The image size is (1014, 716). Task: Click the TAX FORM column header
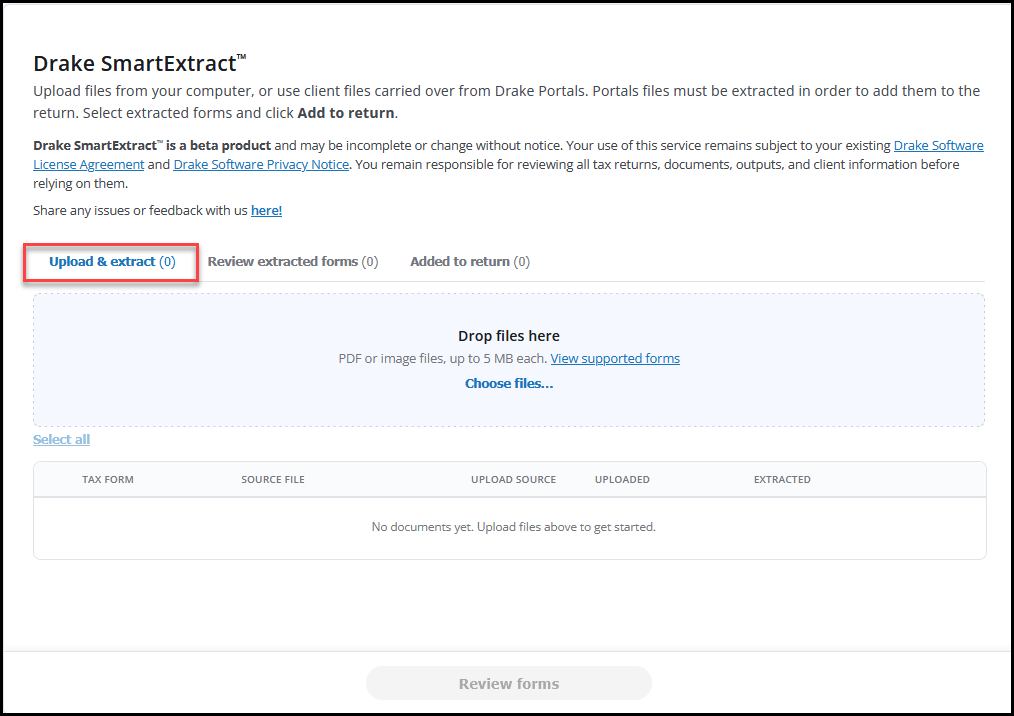tap(108, 479)
